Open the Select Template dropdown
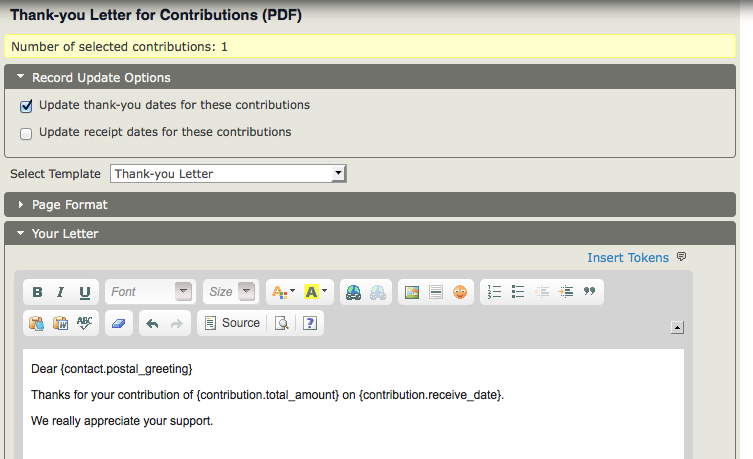The image size is (753, 459). (228, 174)
